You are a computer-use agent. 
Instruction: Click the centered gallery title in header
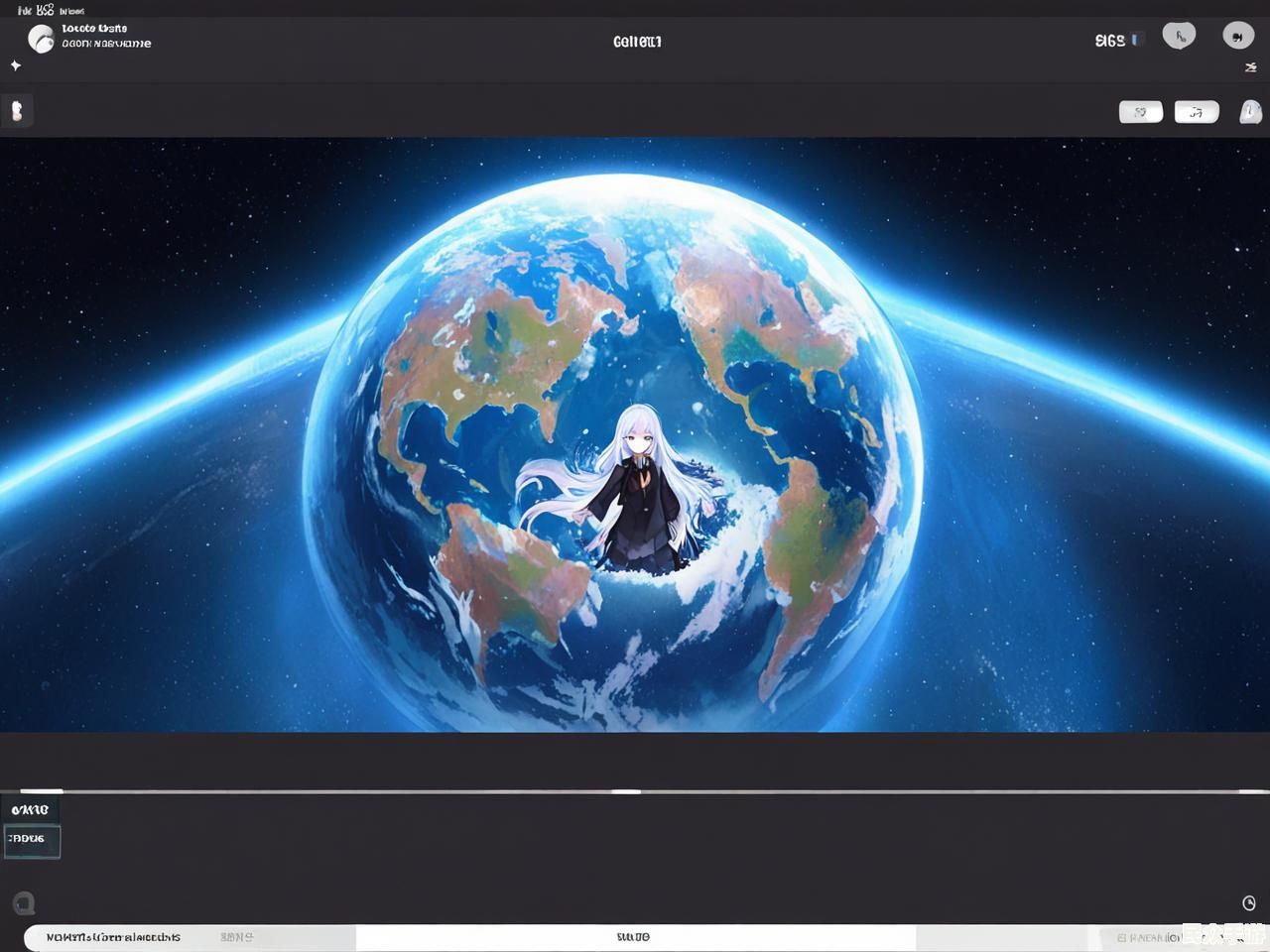[x=637, y=42]
